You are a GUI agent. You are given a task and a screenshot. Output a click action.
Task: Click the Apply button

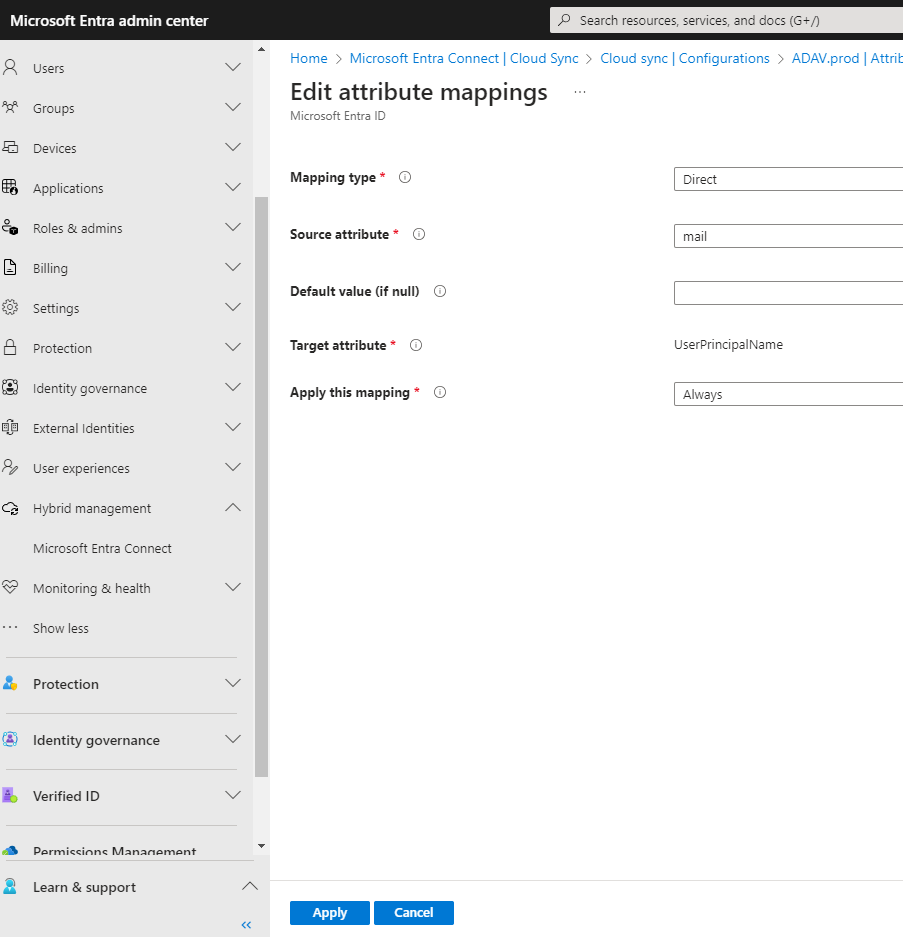pos(330,912)
